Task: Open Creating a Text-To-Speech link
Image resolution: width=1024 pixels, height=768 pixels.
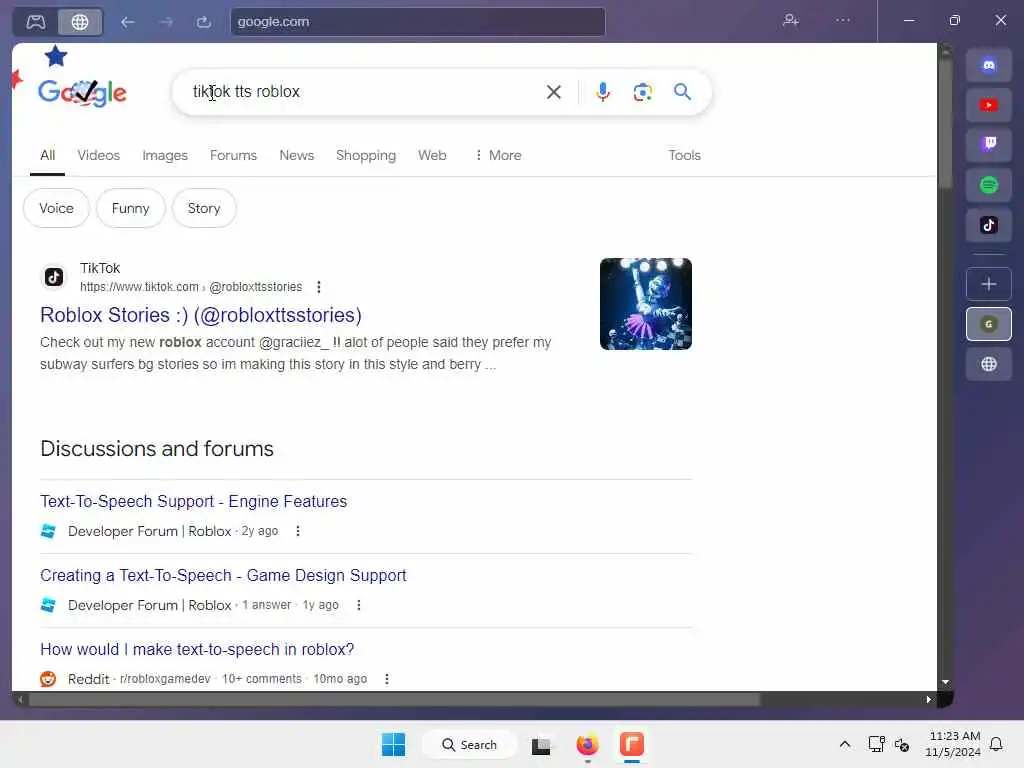Action: (223, 575)
